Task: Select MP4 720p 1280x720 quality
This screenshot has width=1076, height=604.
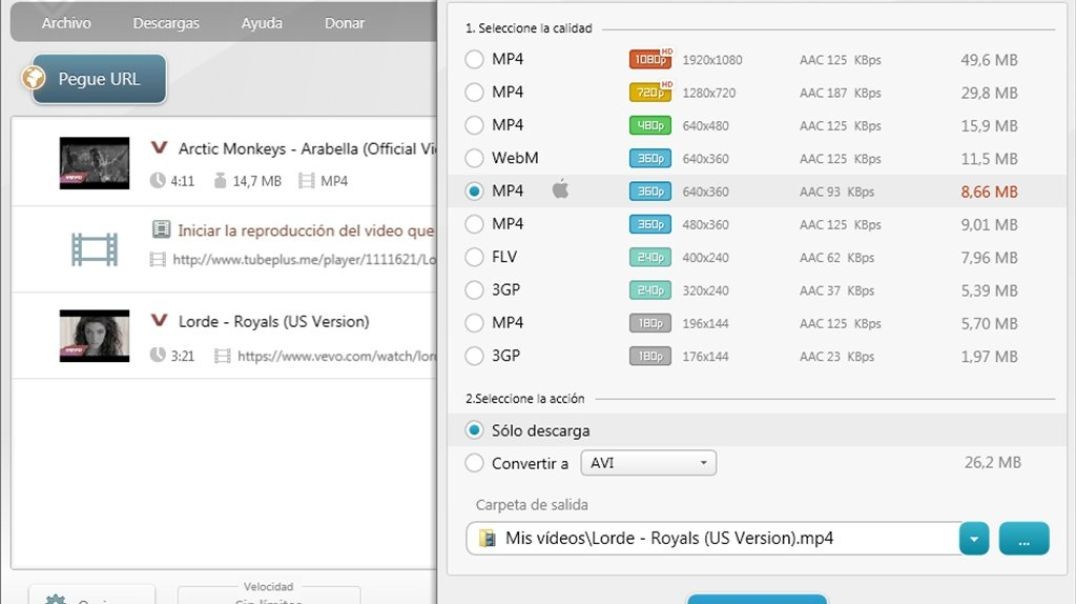Action: coord(474,92)
